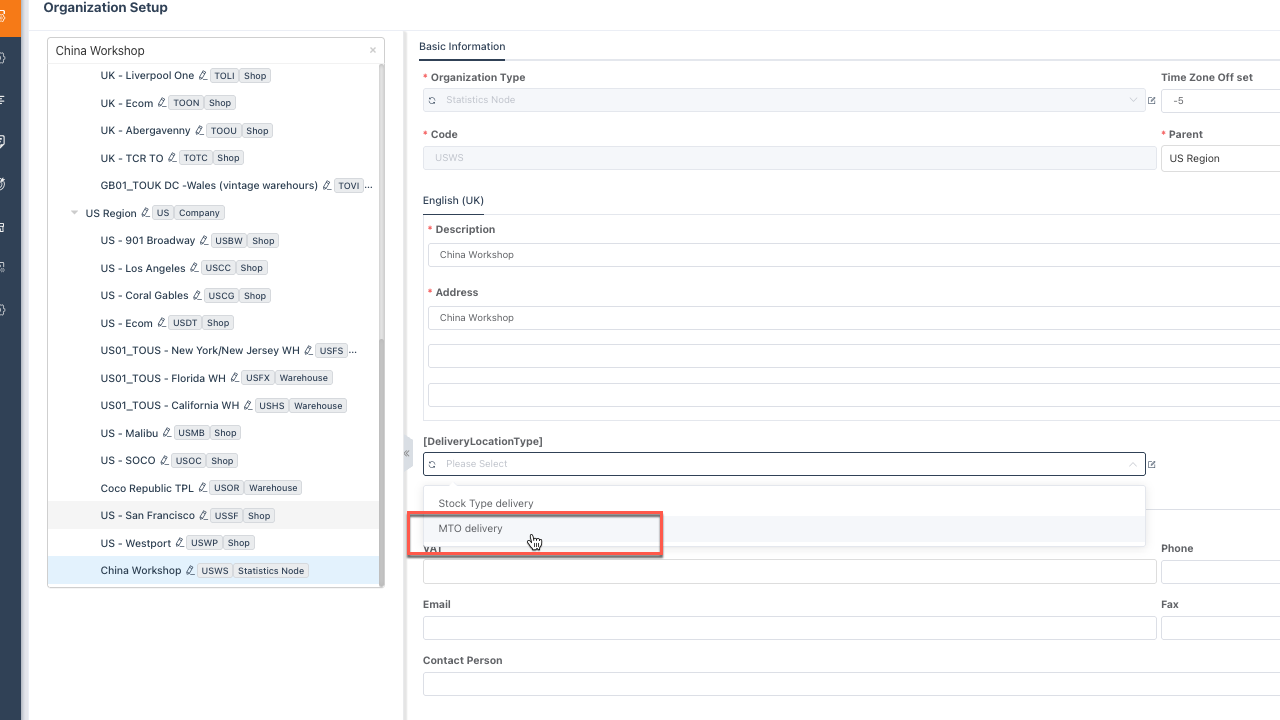Click into the Description input field
The width and height of the screenshot is (1280, 720).
coord(850,255)
